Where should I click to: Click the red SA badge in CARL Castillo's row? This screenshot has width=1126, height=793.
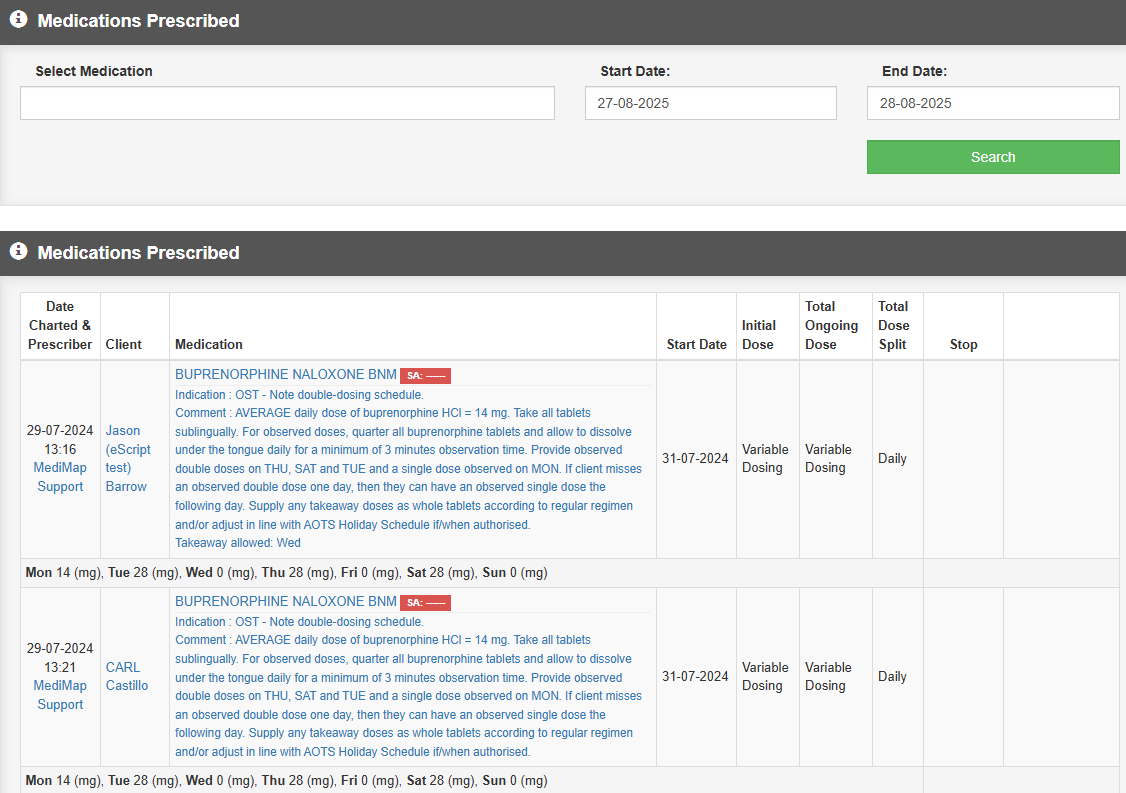425,603
